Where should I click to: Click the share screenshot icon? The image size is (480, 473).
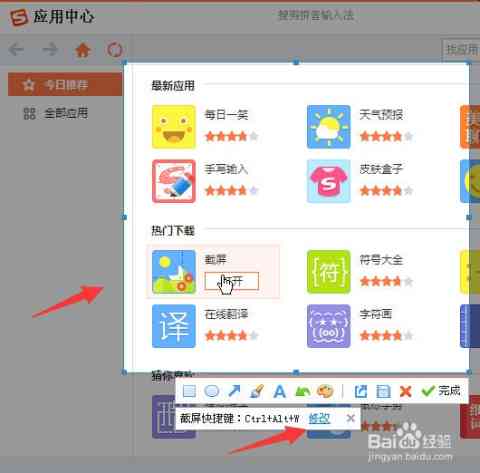tap(361, 391)
